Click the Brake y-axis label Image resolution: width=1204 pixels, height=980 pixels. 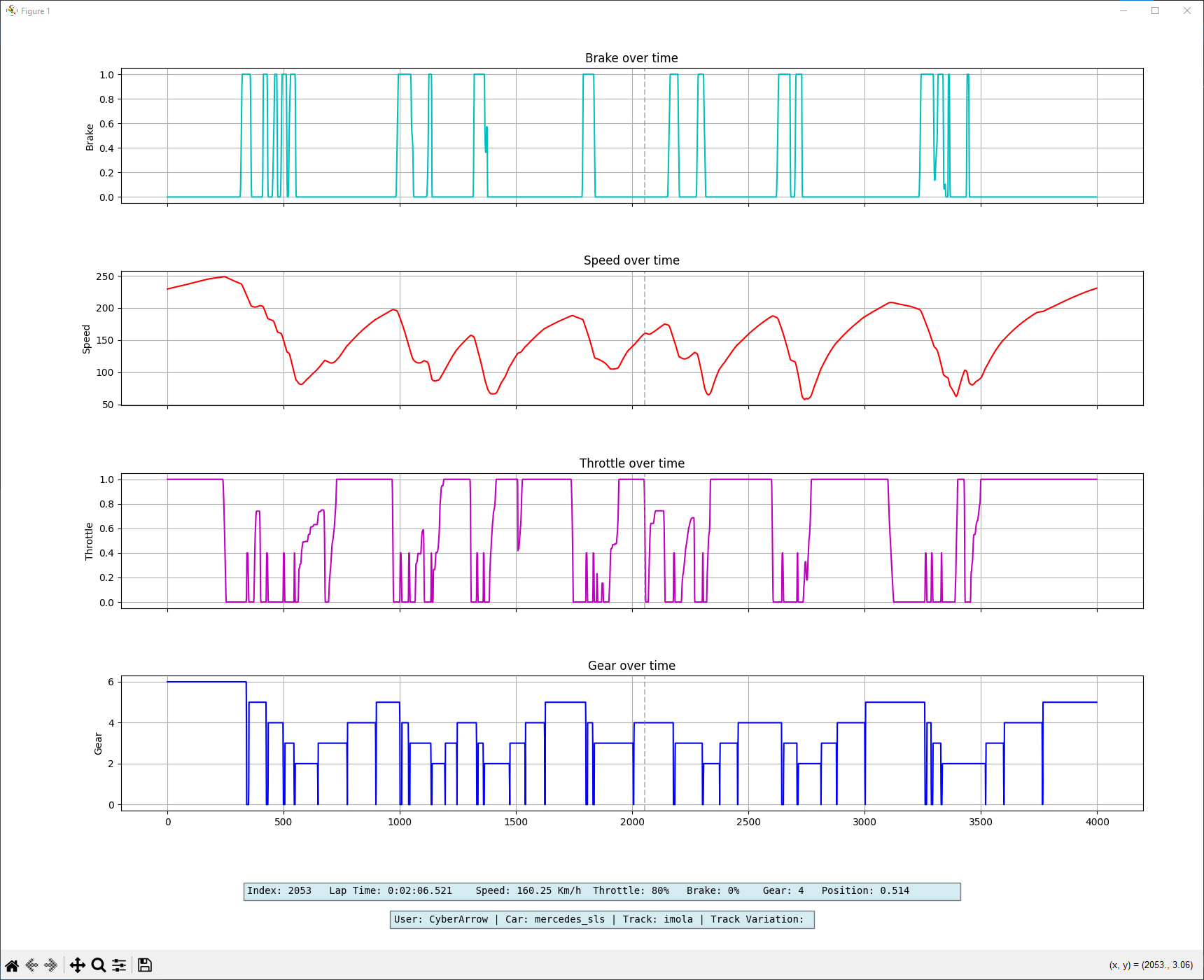click(90, 137)
